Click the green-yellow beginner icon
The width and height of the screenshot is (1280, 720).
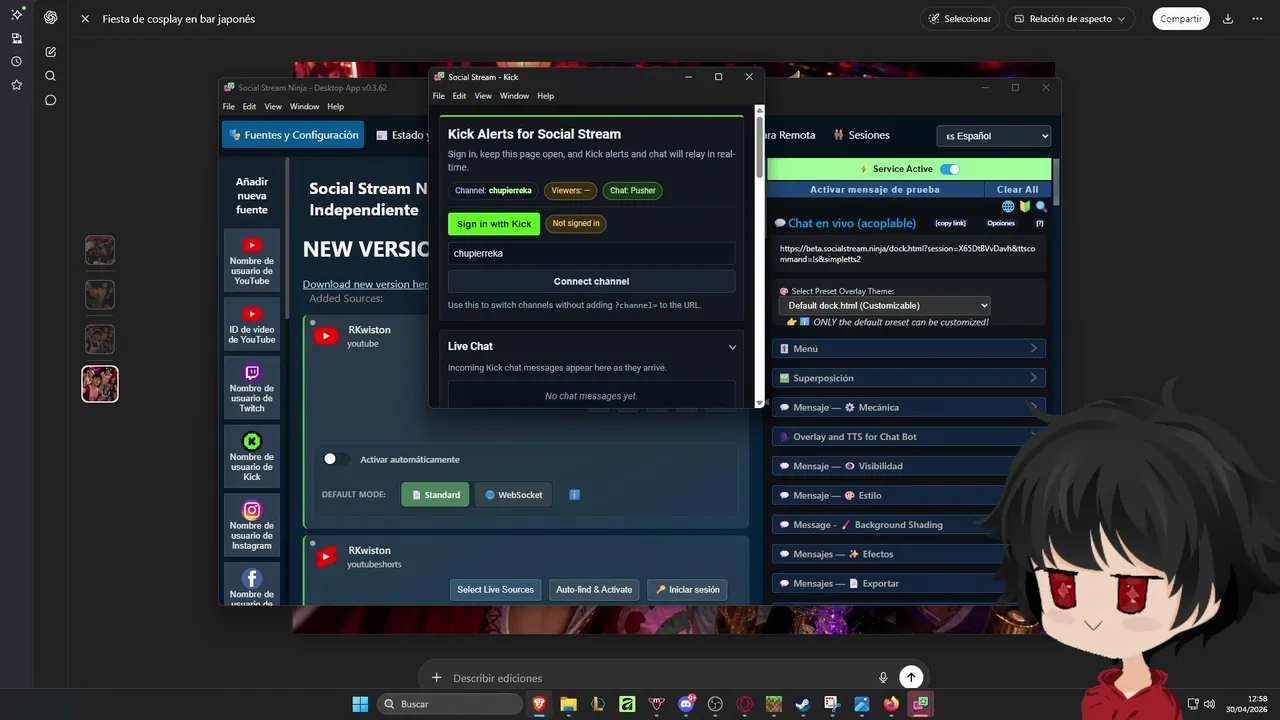click(x=1024, y=206)
